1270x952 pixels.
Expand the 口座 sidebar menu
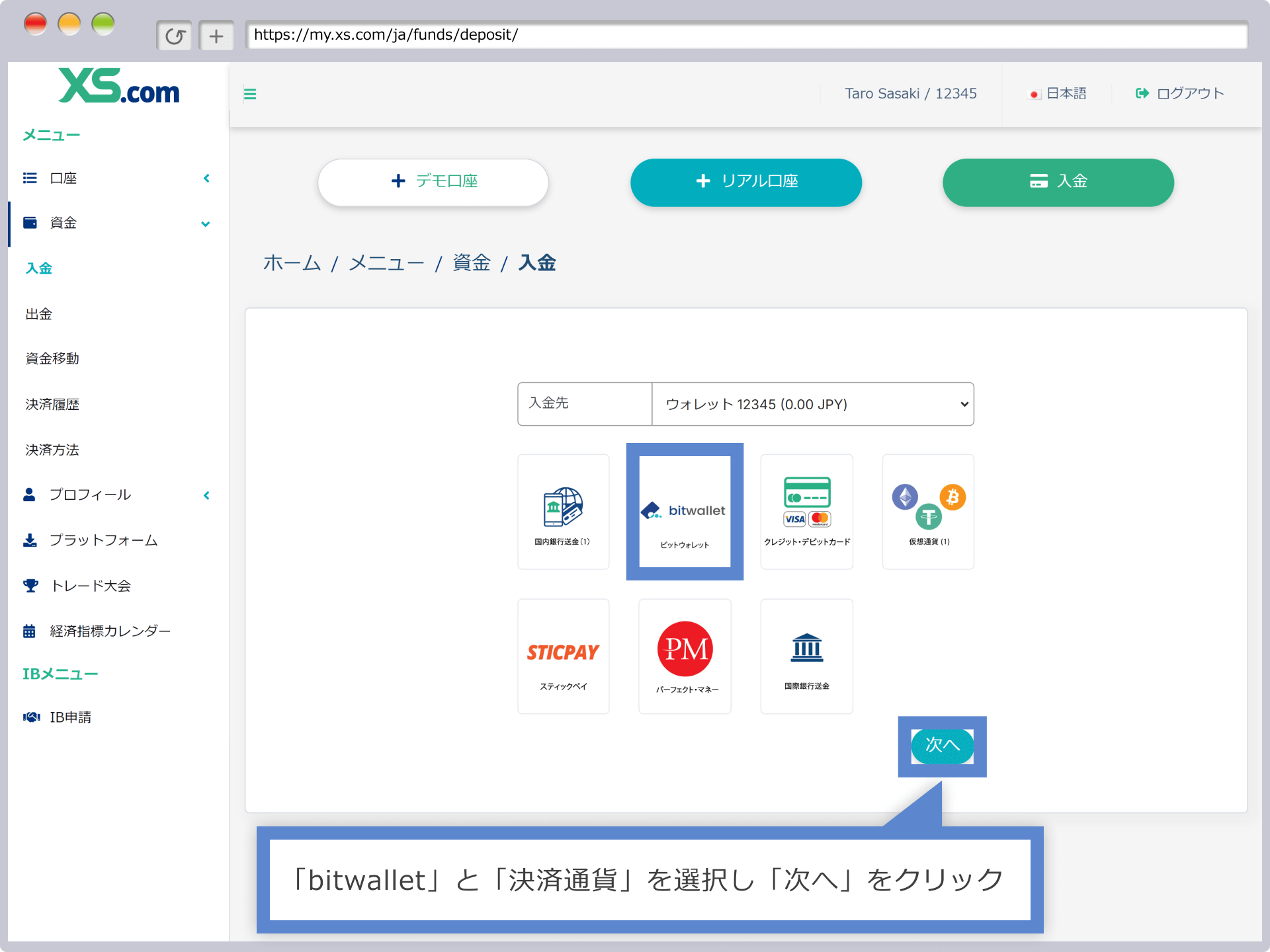click(206, 178)
